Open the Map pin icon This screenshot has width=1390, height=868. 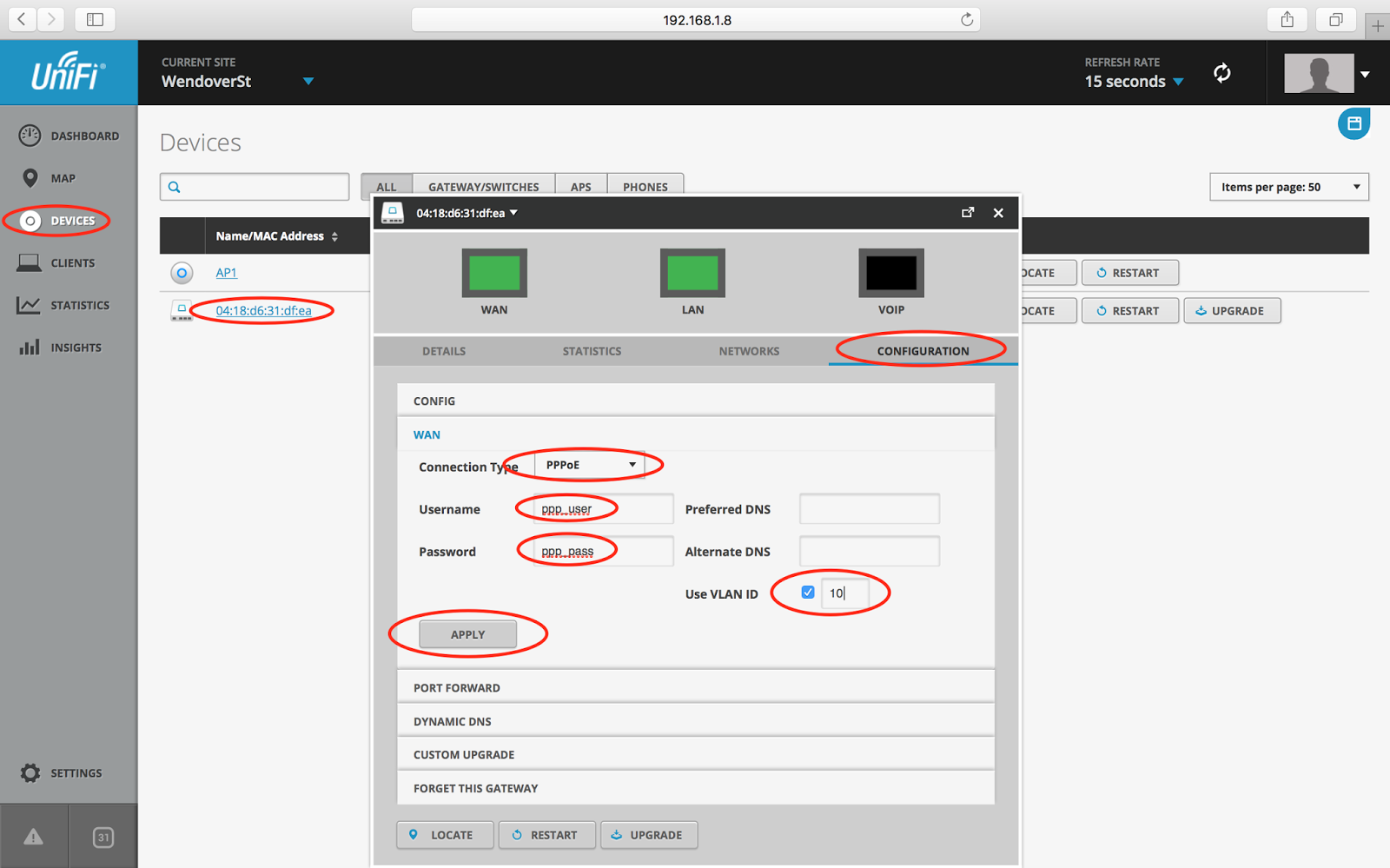[30, 178]
